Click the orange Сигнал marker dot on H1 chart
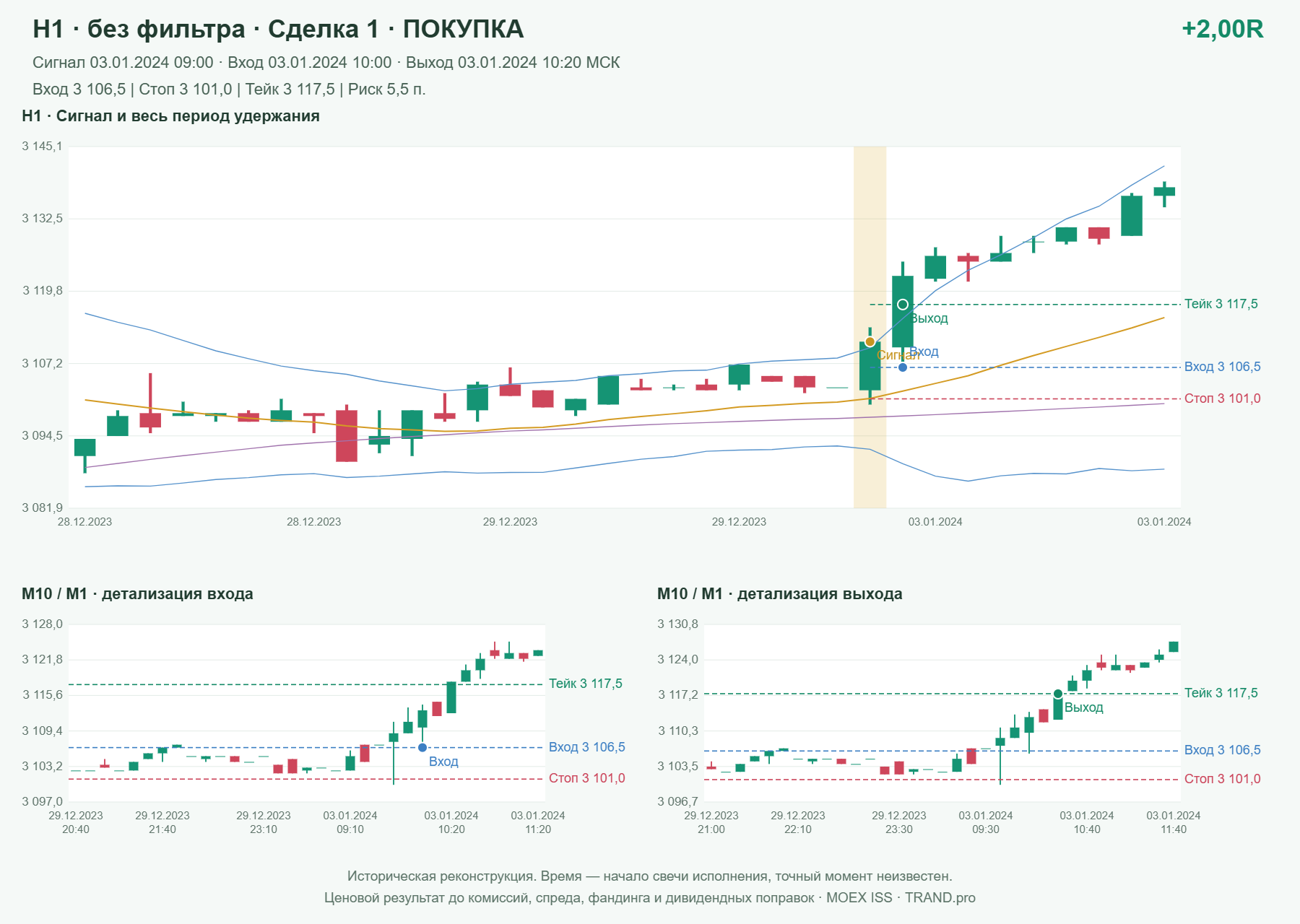 click(870, 341)
